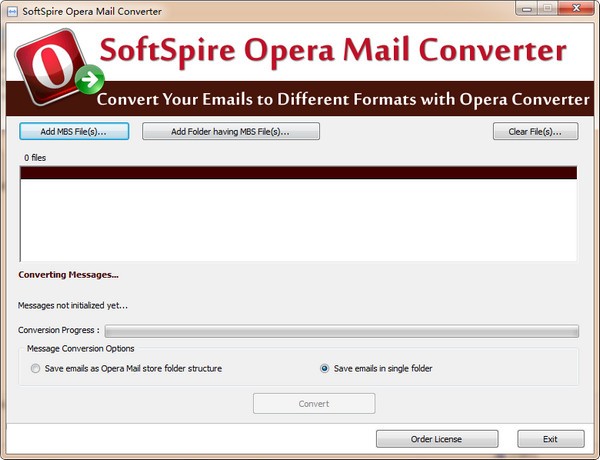Screen dimensions: 600x460
Task: Select the dark highlighted row in file list
Action: (298, 173)
